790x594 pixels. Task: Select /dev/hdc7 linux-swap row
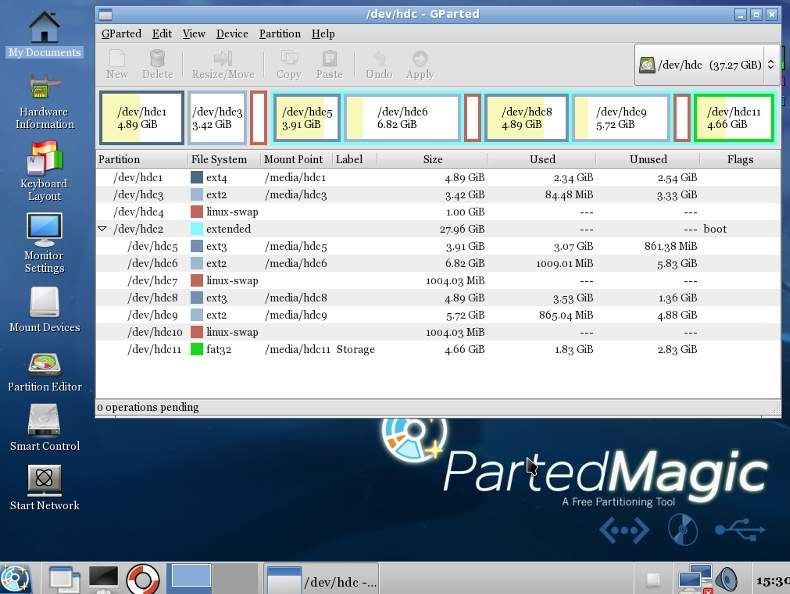(x=438, y=281)
